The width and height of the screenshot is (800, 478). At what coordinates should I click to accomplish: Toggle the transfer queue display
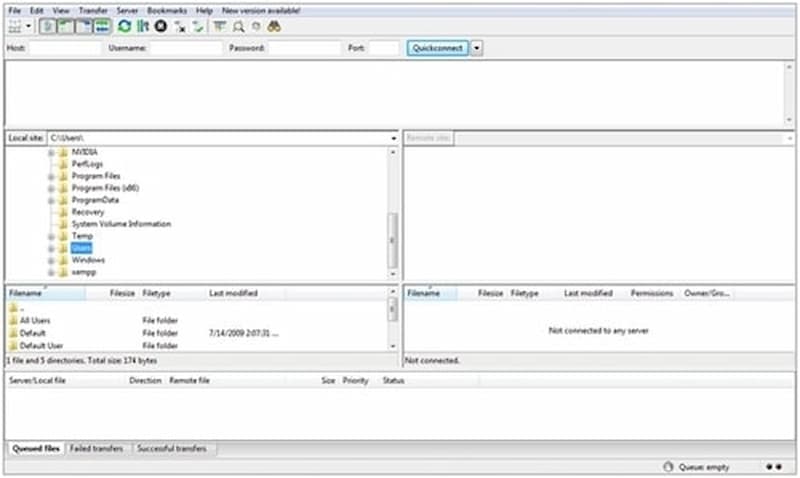102,26
